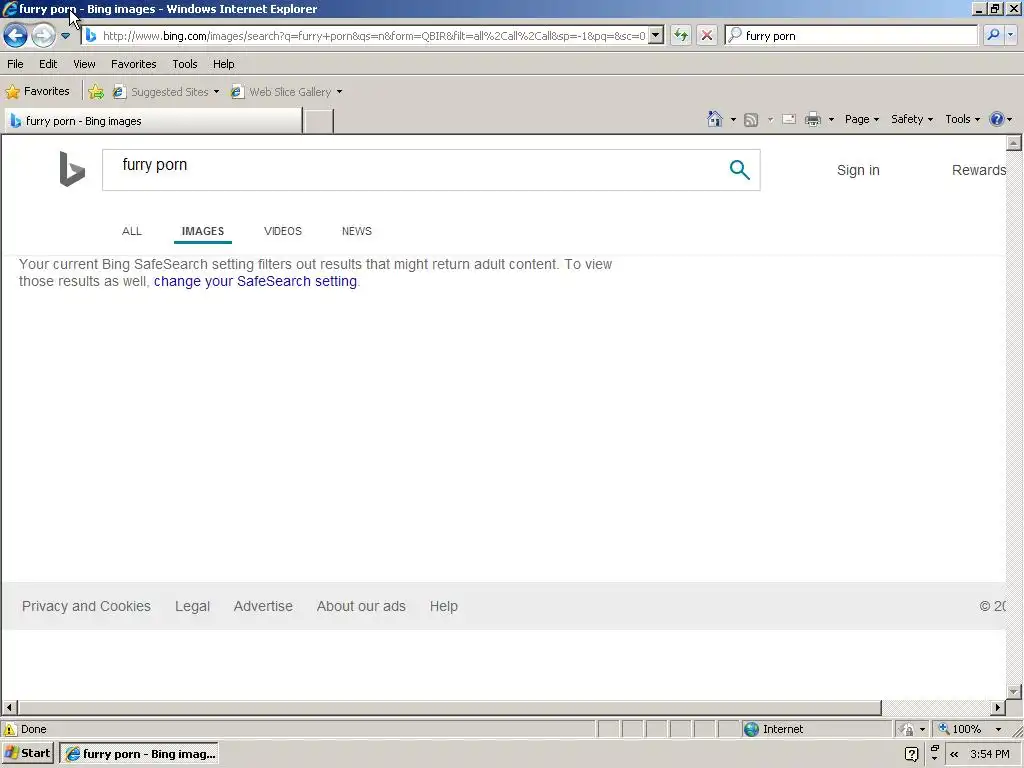
Task: Select the IMAGES results tab
Action: (202, 231)
